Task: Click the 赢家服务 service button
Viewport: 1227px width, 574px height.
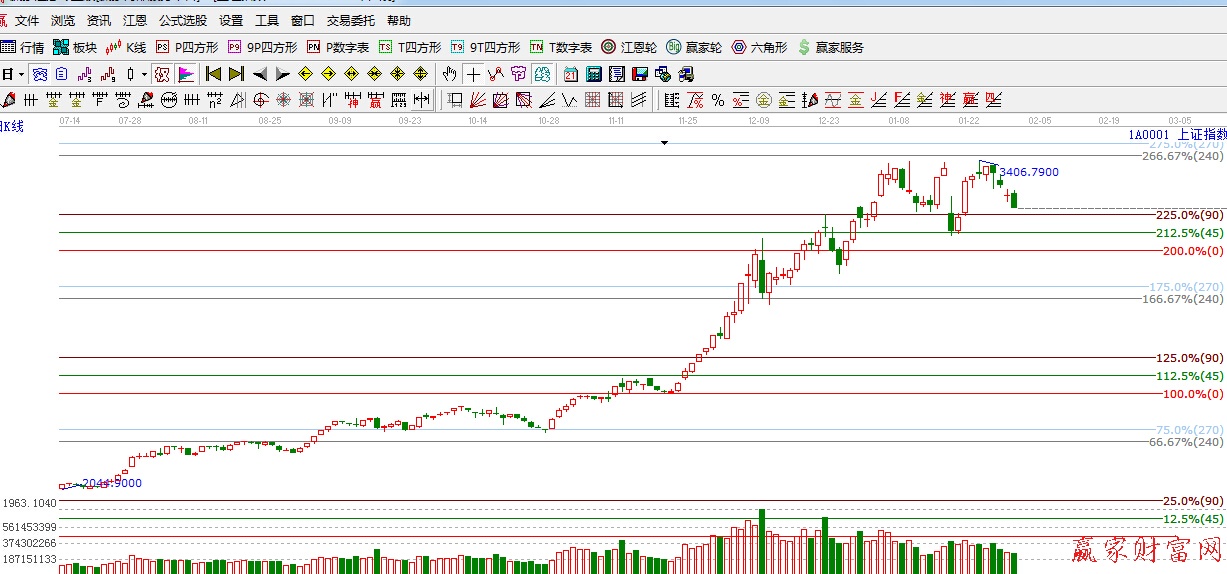Action: (830, 47)
